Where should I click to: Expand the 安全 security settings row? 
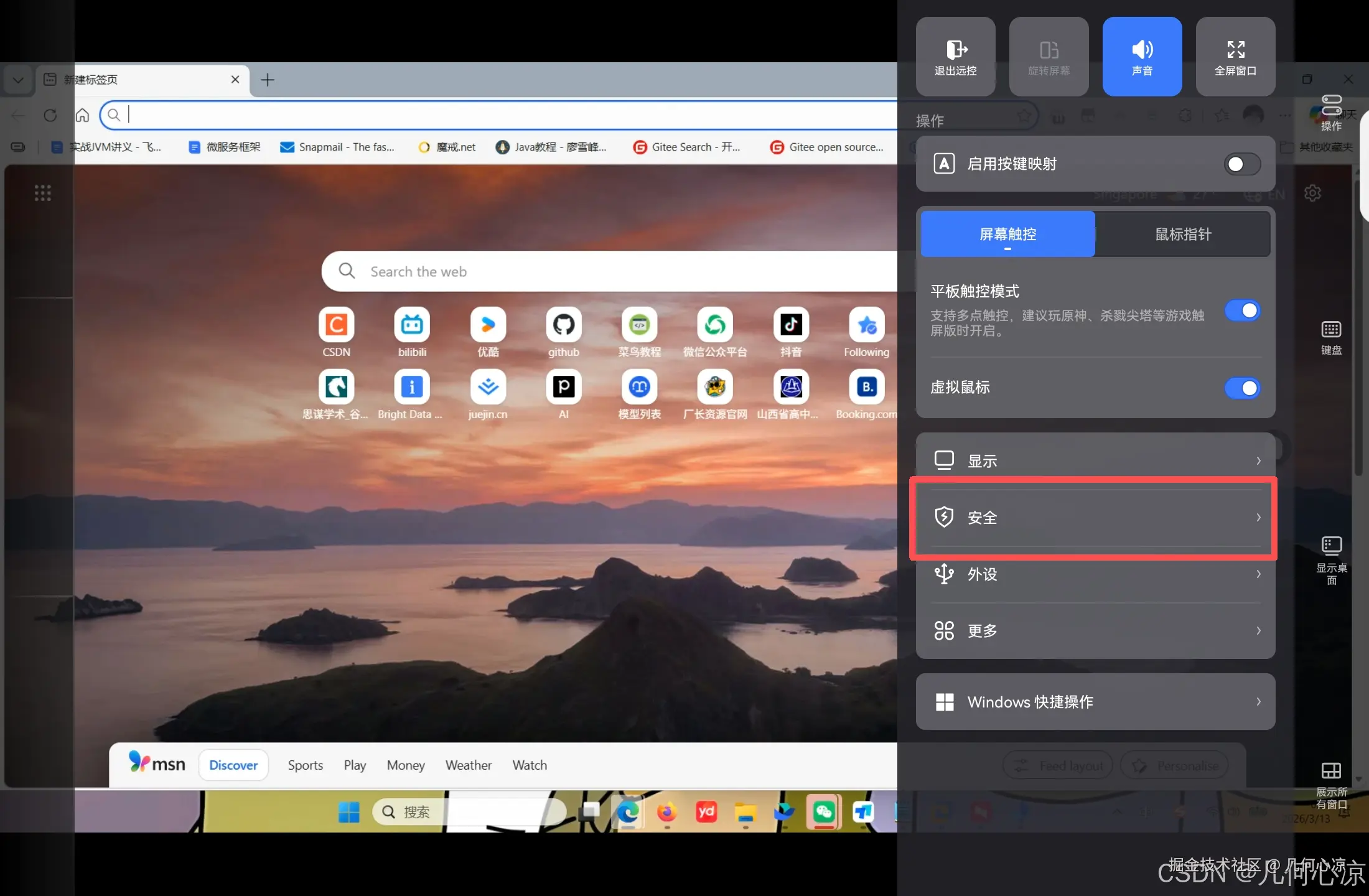(x=1095, y=518)
